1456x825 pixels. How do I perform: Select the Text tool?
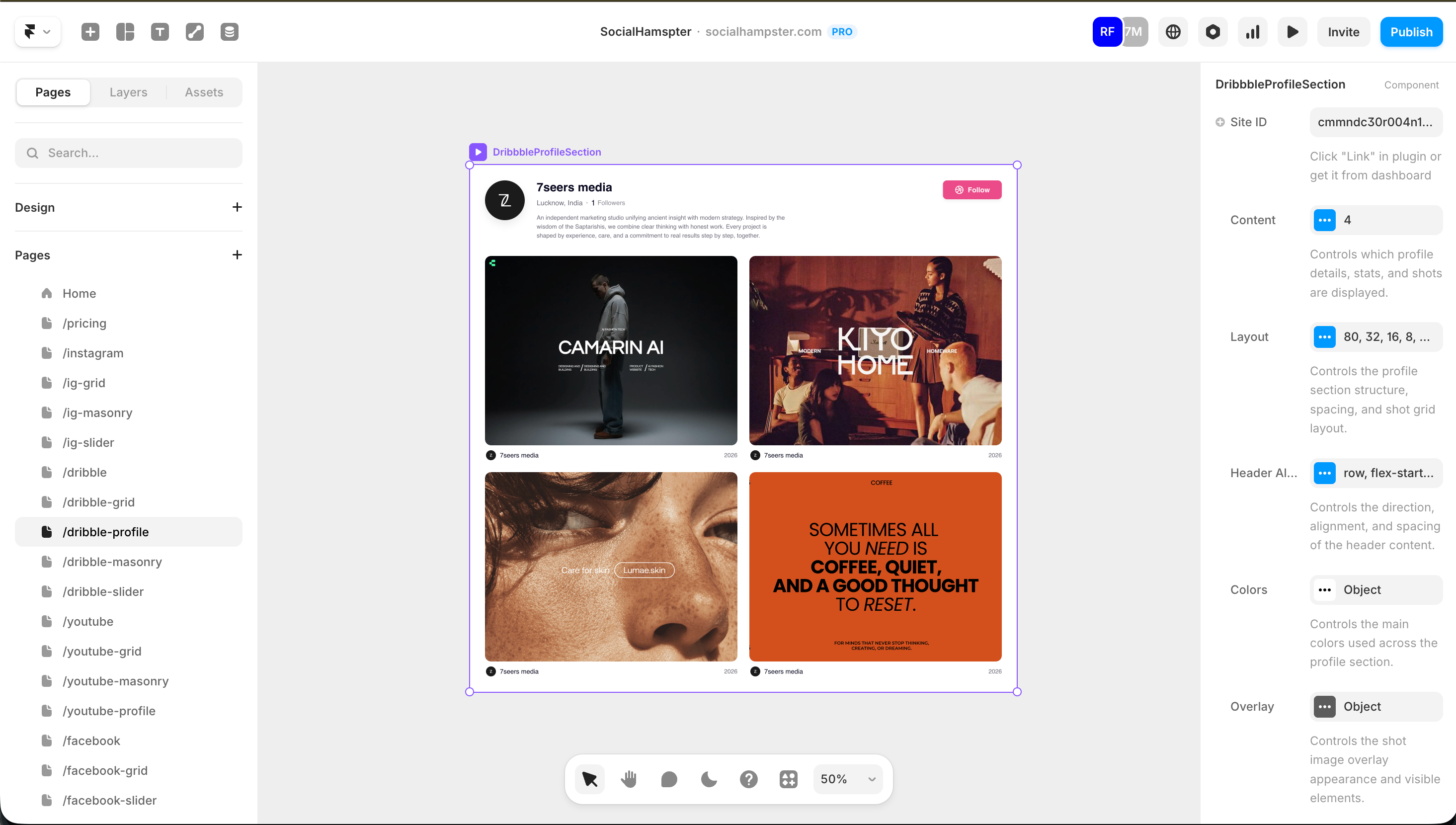(x=160, y=32)
